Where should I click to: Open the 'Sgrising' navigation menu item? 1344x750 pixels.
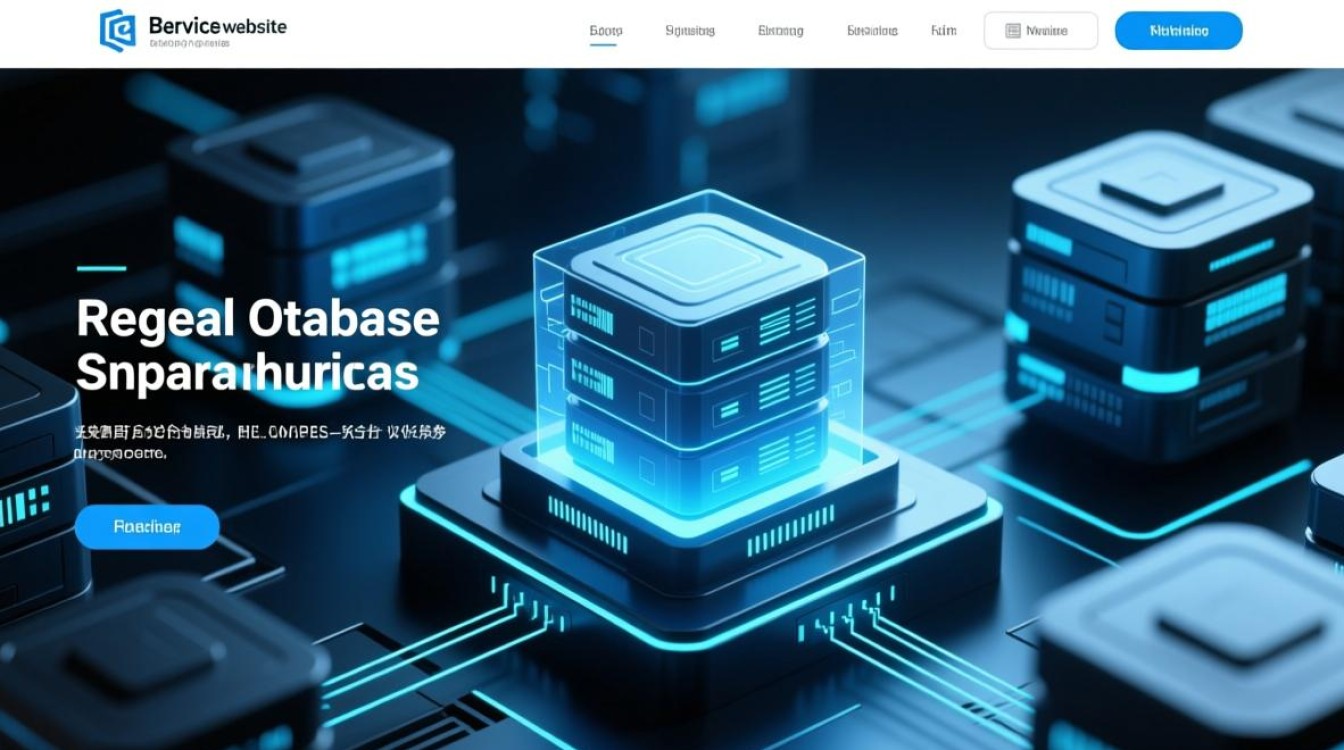[690, 31]
